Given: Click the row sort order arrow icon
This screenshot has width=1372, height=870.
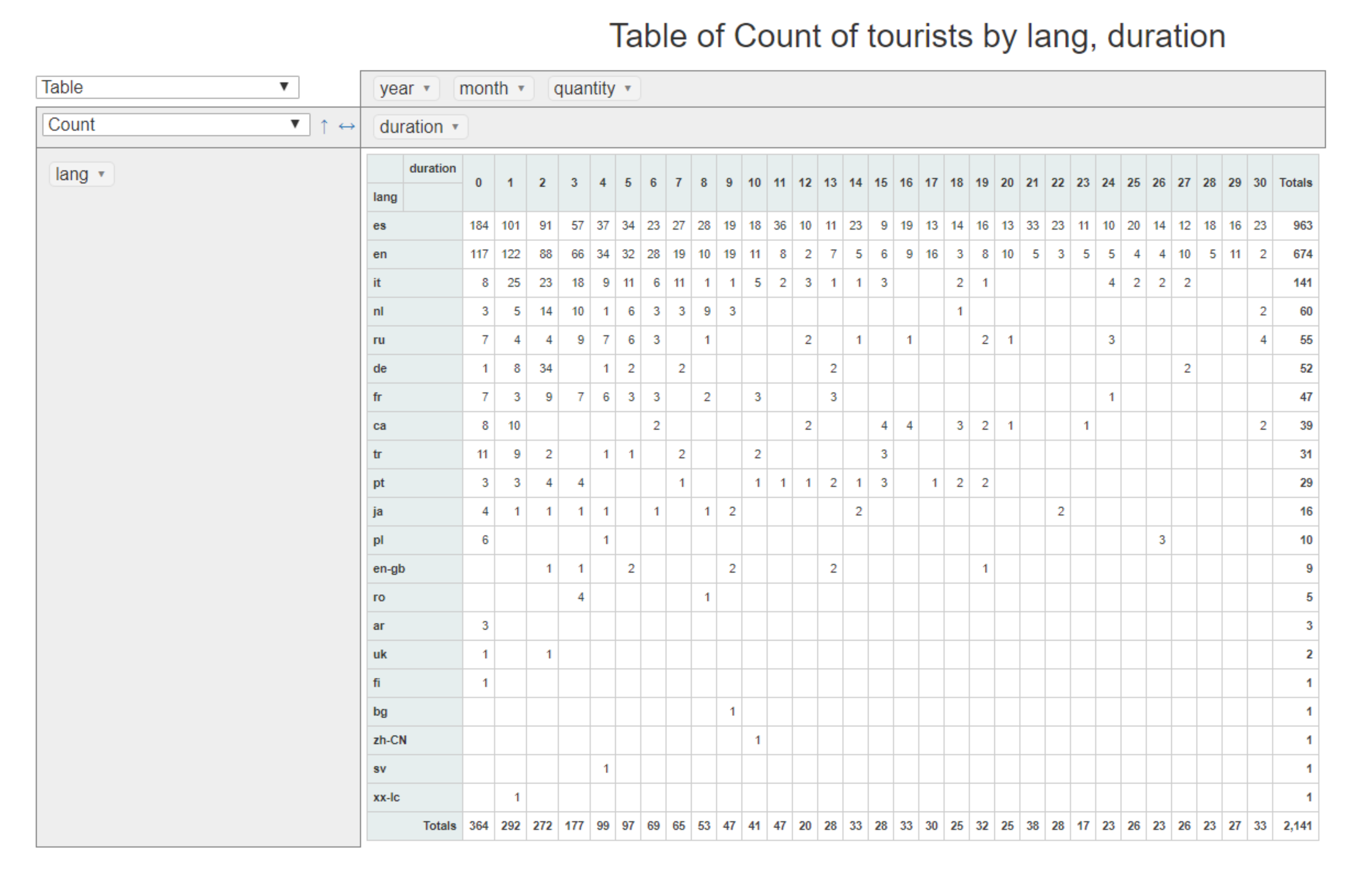Looking at the screenshot, I should tap(324, 126).
